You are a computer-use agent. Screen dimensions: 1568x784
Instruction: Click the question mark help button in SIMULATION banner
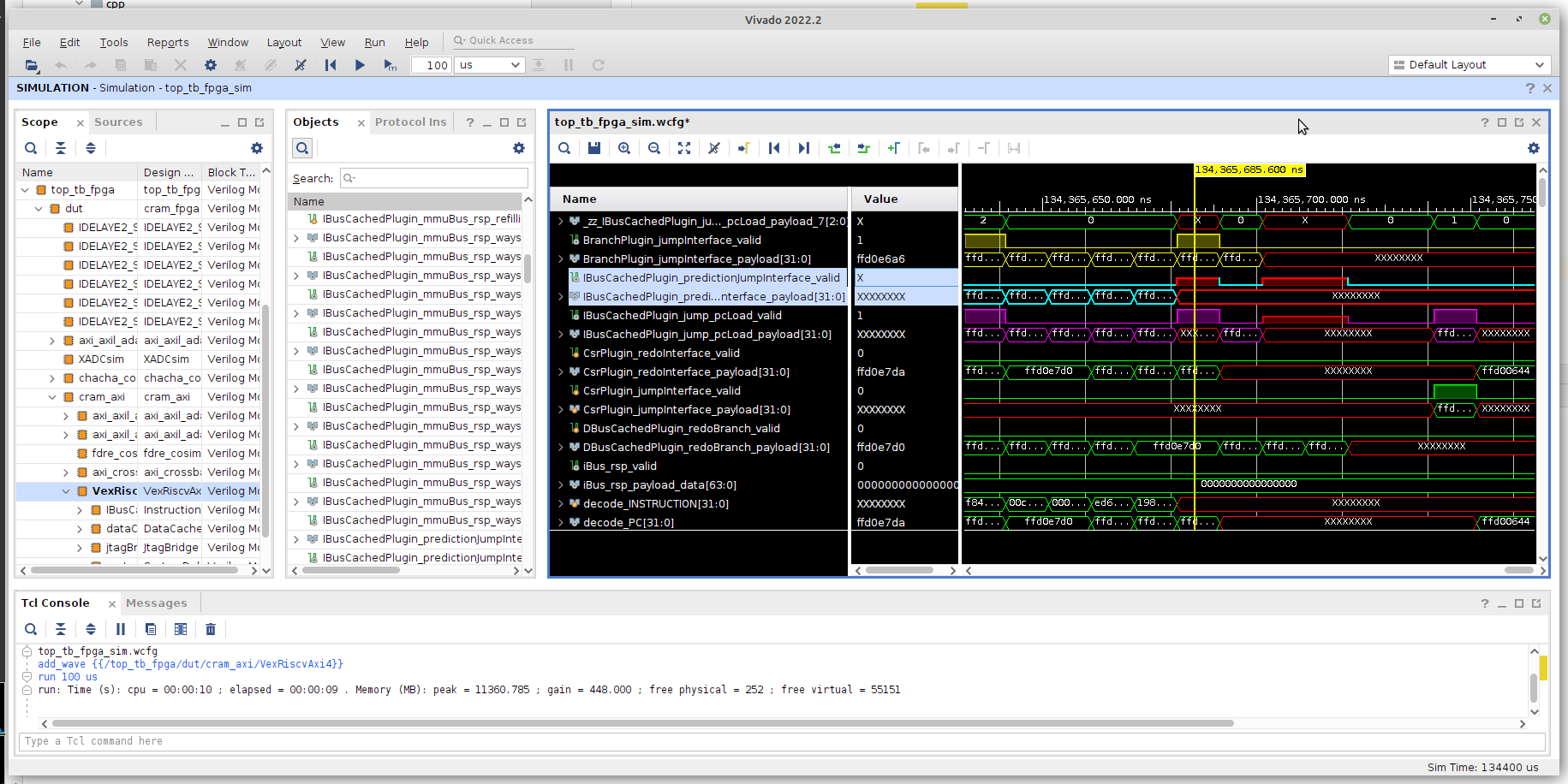[1529, 87]
